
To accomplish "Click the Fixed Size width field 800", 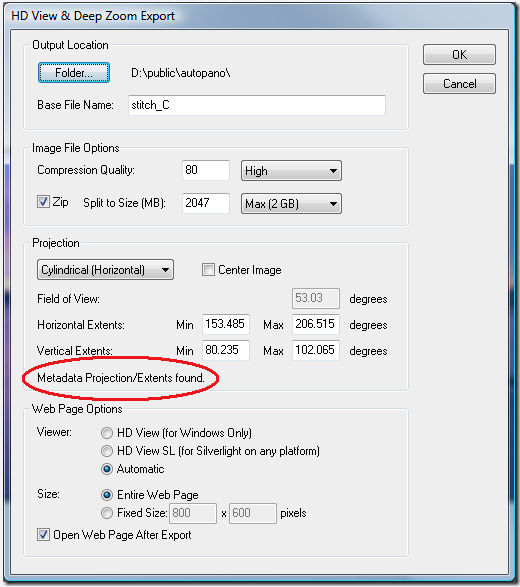I will click(x=193, y=513).
